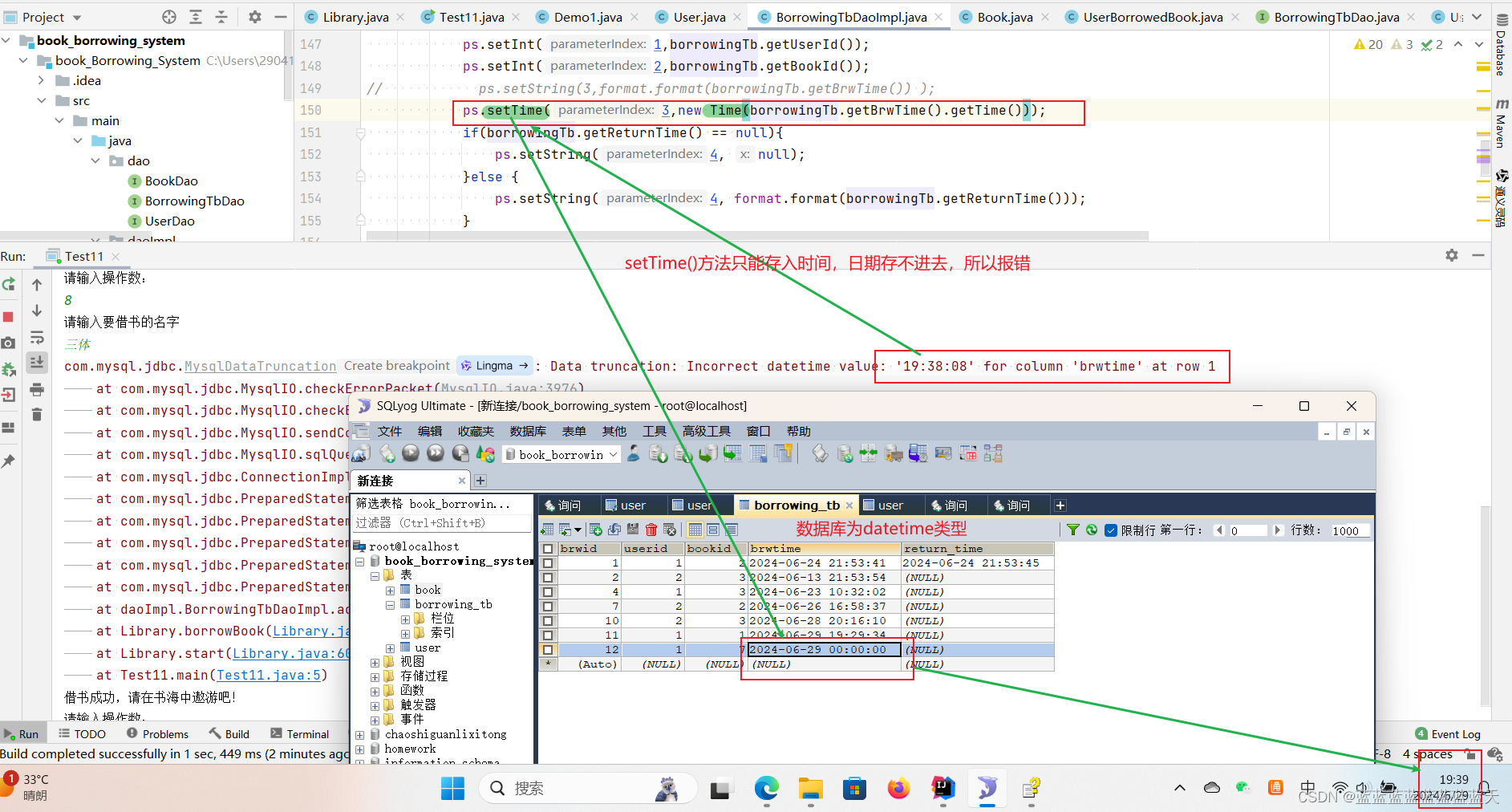Image resolution: width=1512 pixels, height=812 pixels.
Task: Expand .idea folder in Project tree
Action: (41, 80)
